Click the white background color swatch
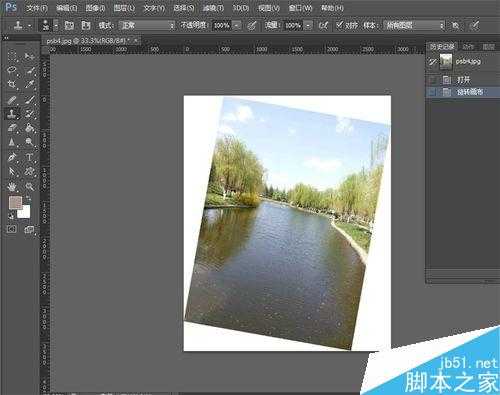 24,212
